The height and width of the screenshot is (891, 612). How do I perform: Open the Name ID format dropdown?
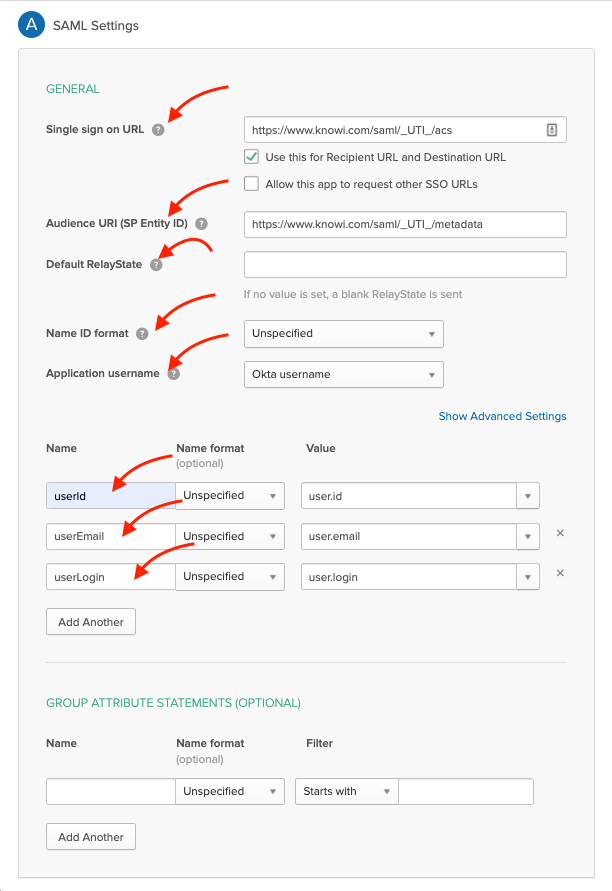click(x=343, y=334)
